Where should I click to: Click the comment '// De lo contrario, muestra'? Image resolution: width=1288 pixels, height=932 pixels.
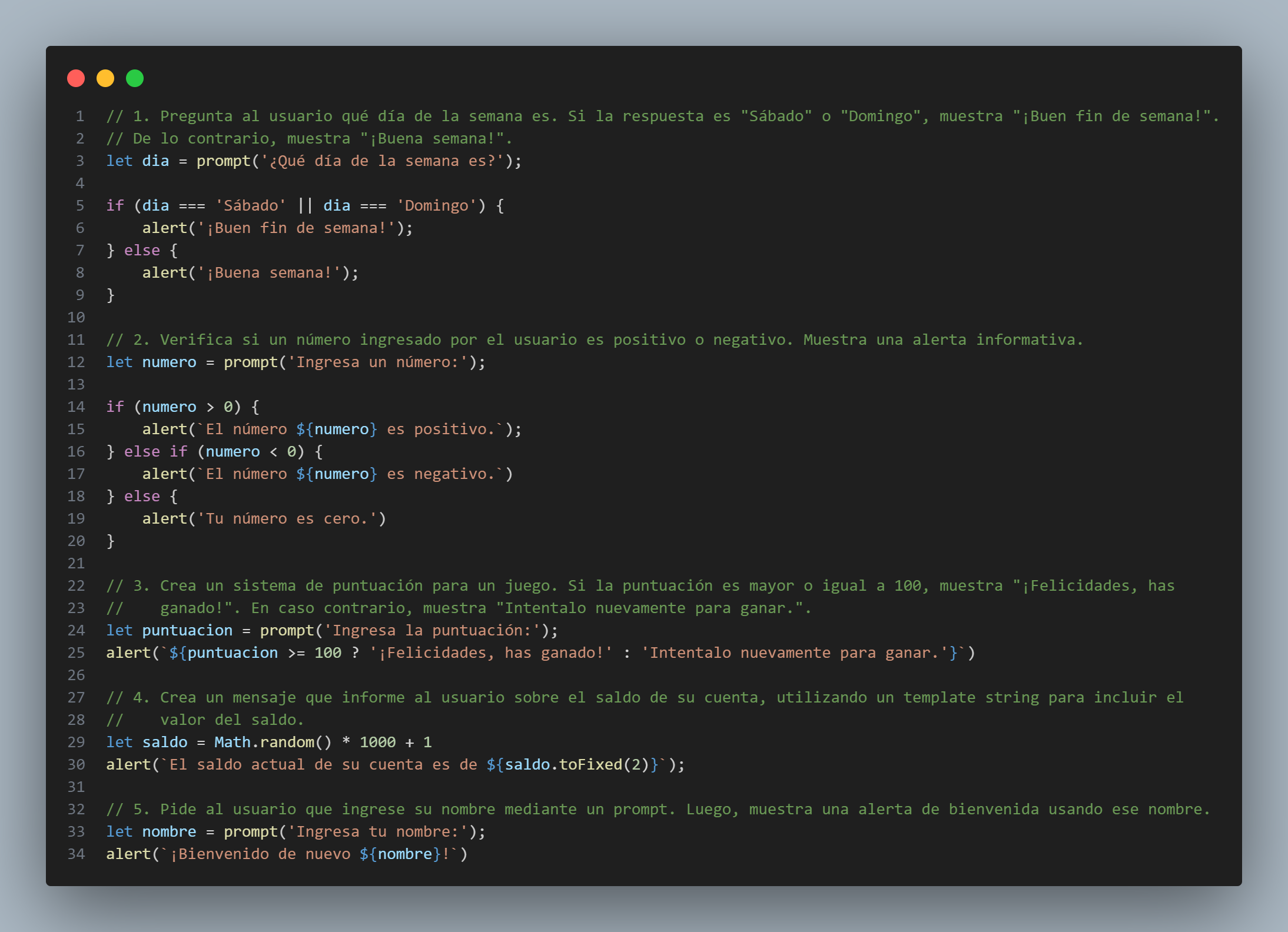click(x=228, y=139)
